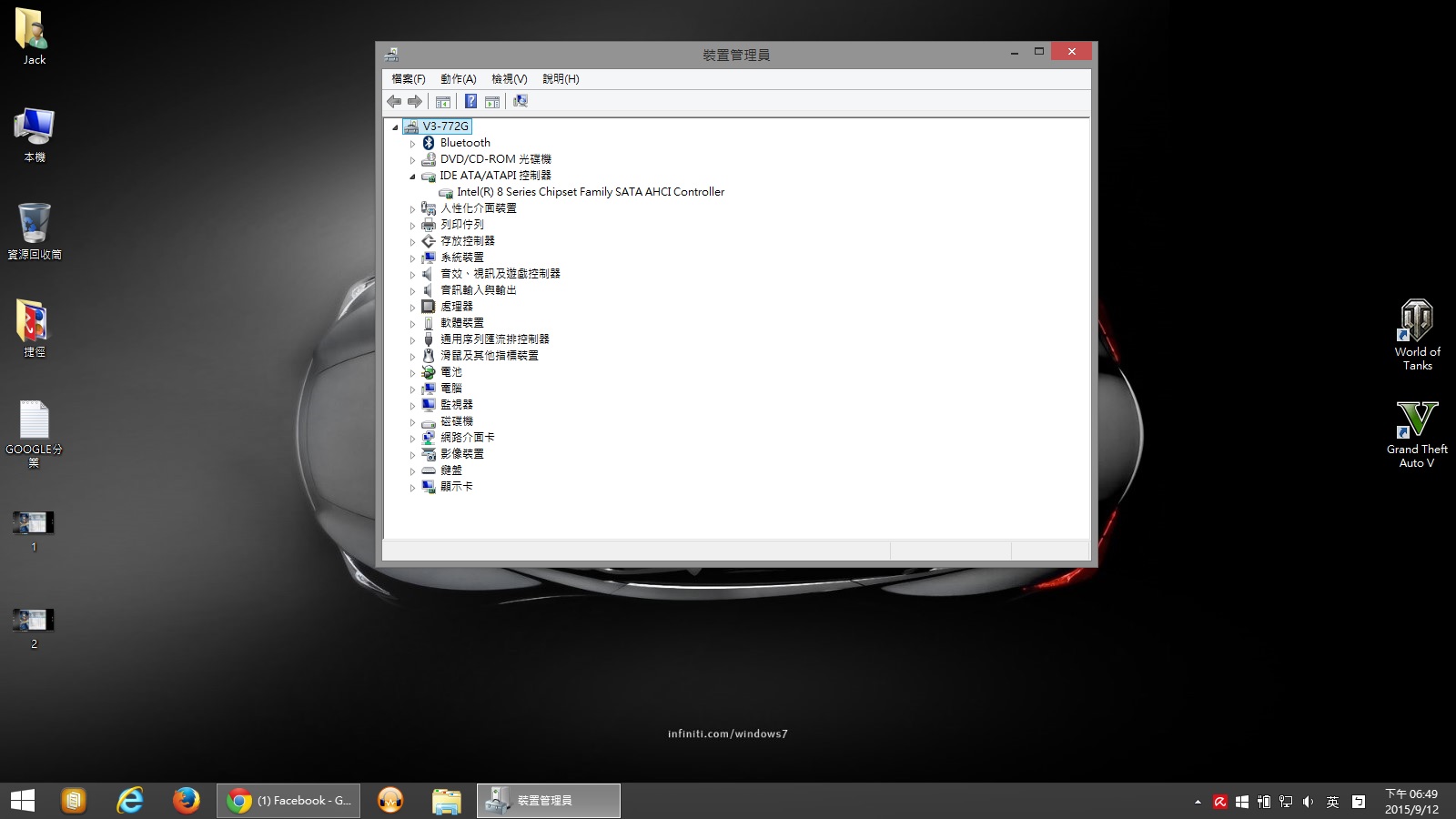Screen dimensions: 1456x819
Task: Open the Avira tray icon
Action: click(x=1220, y=802)
